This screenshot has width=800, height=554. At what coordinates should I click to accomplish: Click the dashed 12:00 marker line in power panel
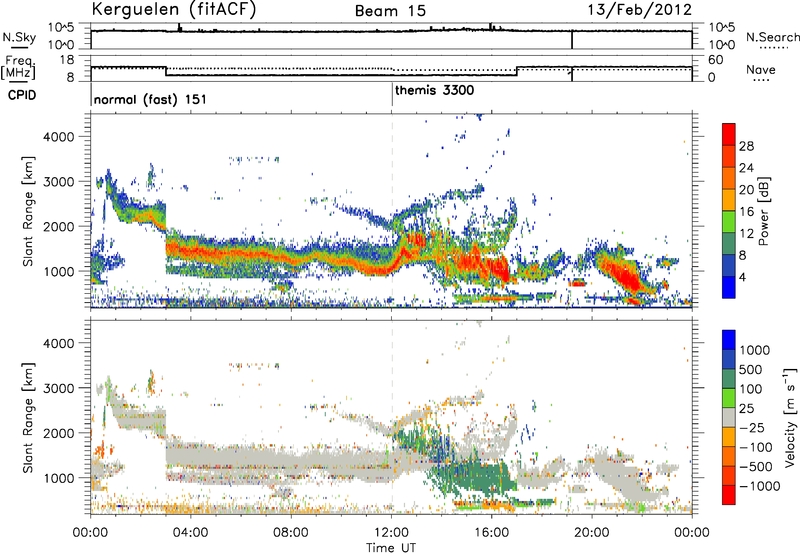(x=392, y=210)
